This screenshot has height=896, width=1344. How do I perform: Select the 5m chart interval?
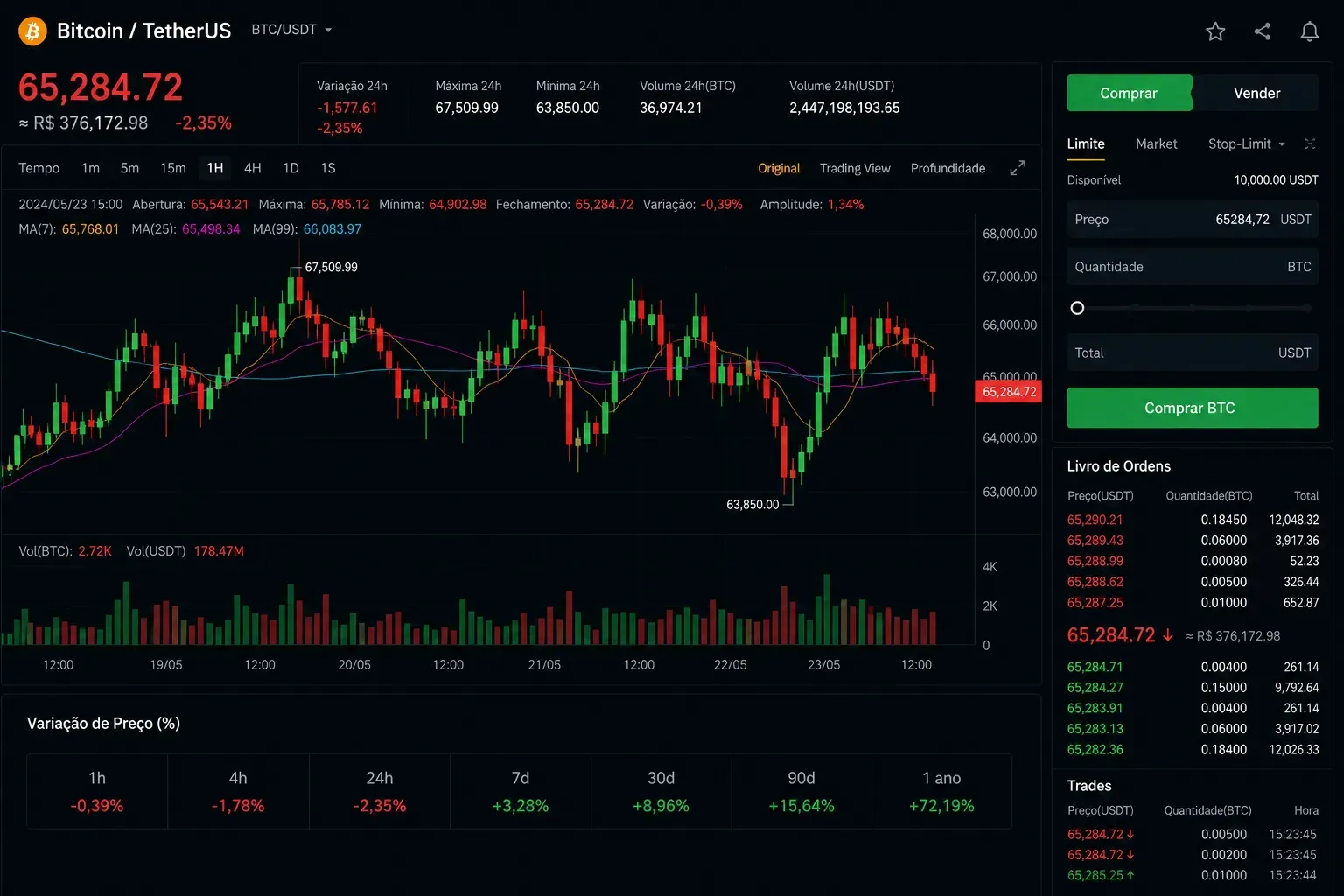(129, 168)
